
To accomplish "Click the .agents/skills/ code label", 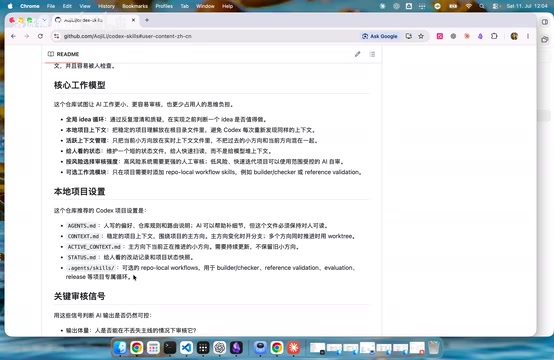I will [91, 268].
